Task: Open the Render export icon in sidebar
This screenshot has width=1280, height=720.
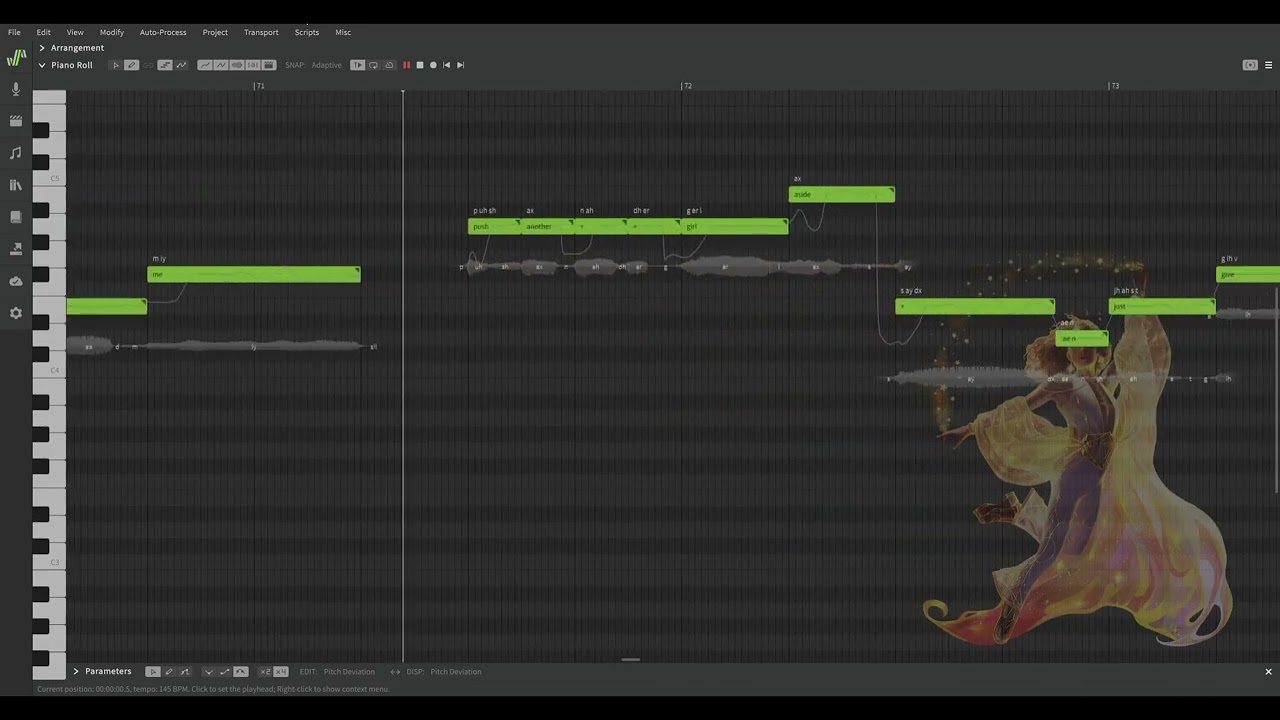Action: click(15, 249)
